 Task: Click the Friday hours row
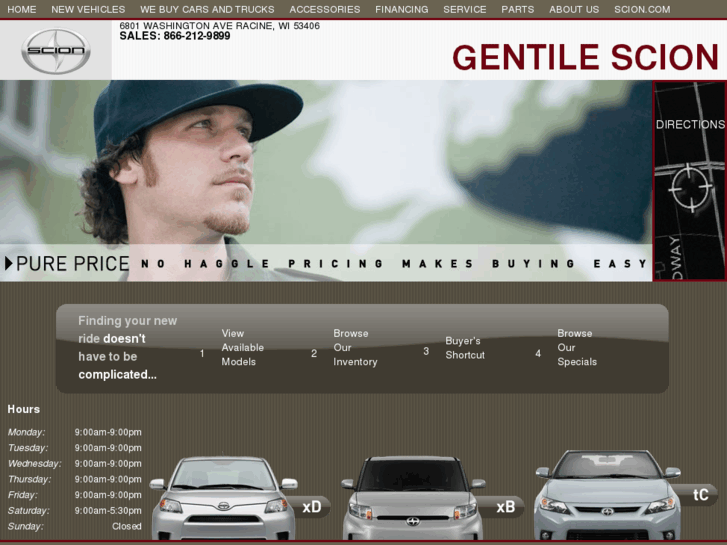click(75, 495)
